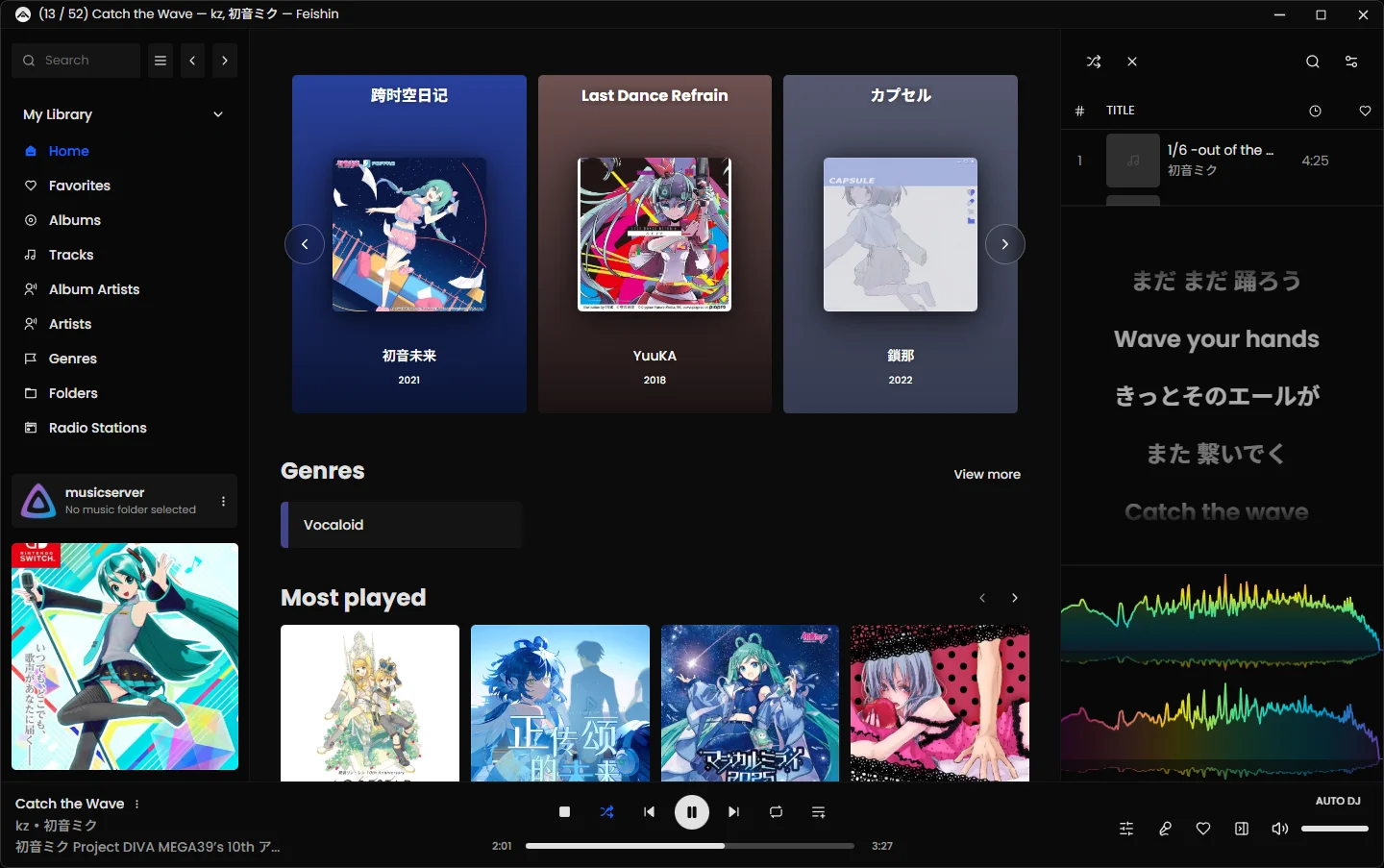Toggle repeat mode in the player bar

coord(776,812)
